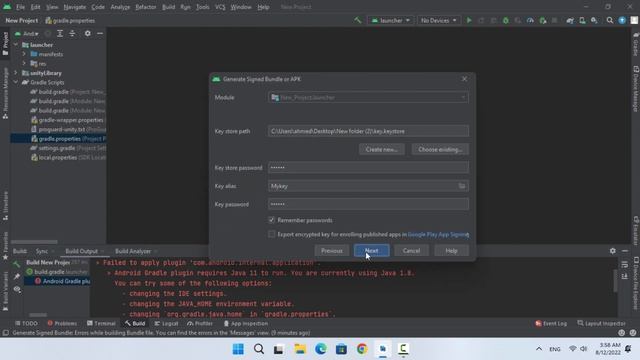Toggle Remember passwords checkbox
640x360 pixels.
pos(271,220)
